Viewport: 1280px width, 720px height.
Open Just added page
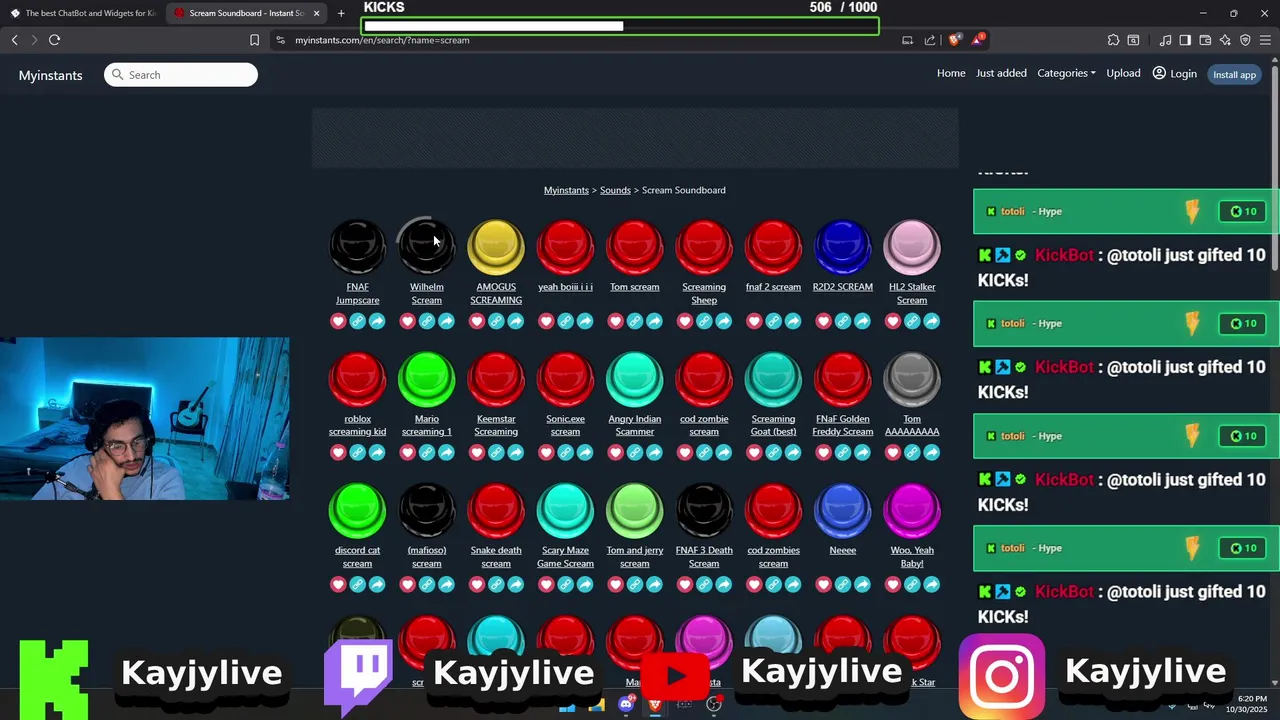1001,73
